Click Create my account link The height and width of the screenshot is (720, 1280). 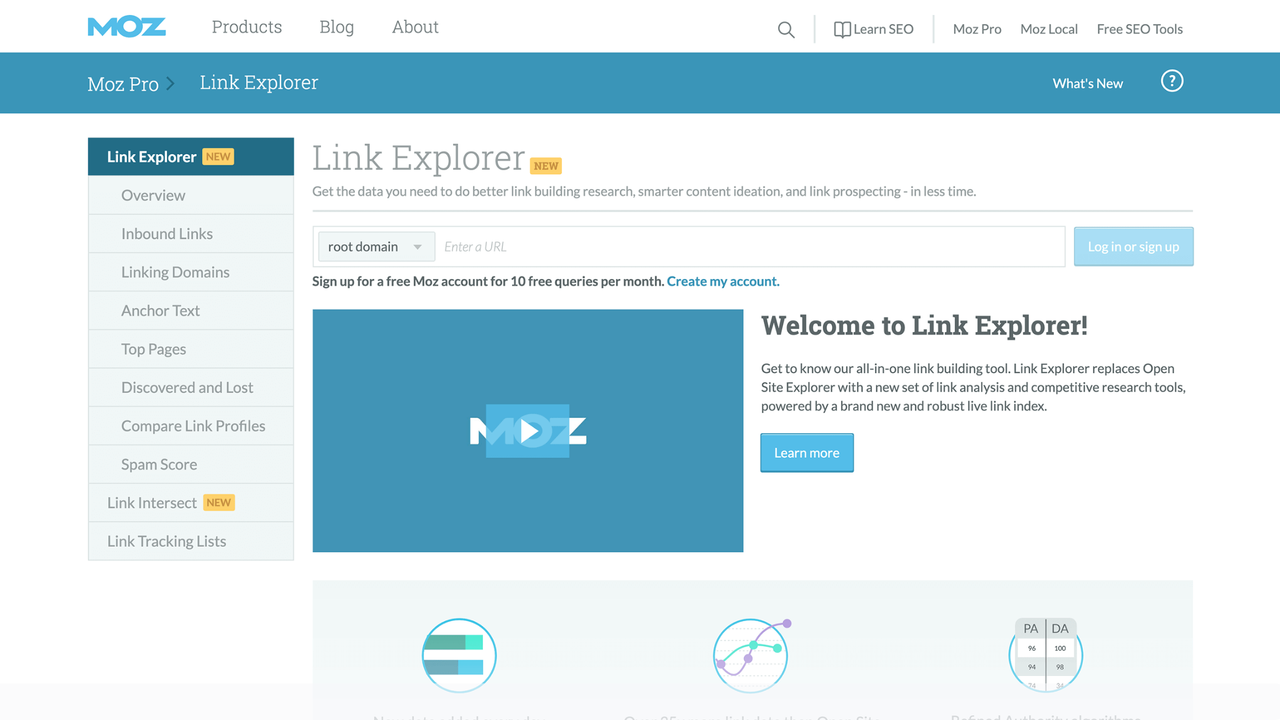click(723, 281)
